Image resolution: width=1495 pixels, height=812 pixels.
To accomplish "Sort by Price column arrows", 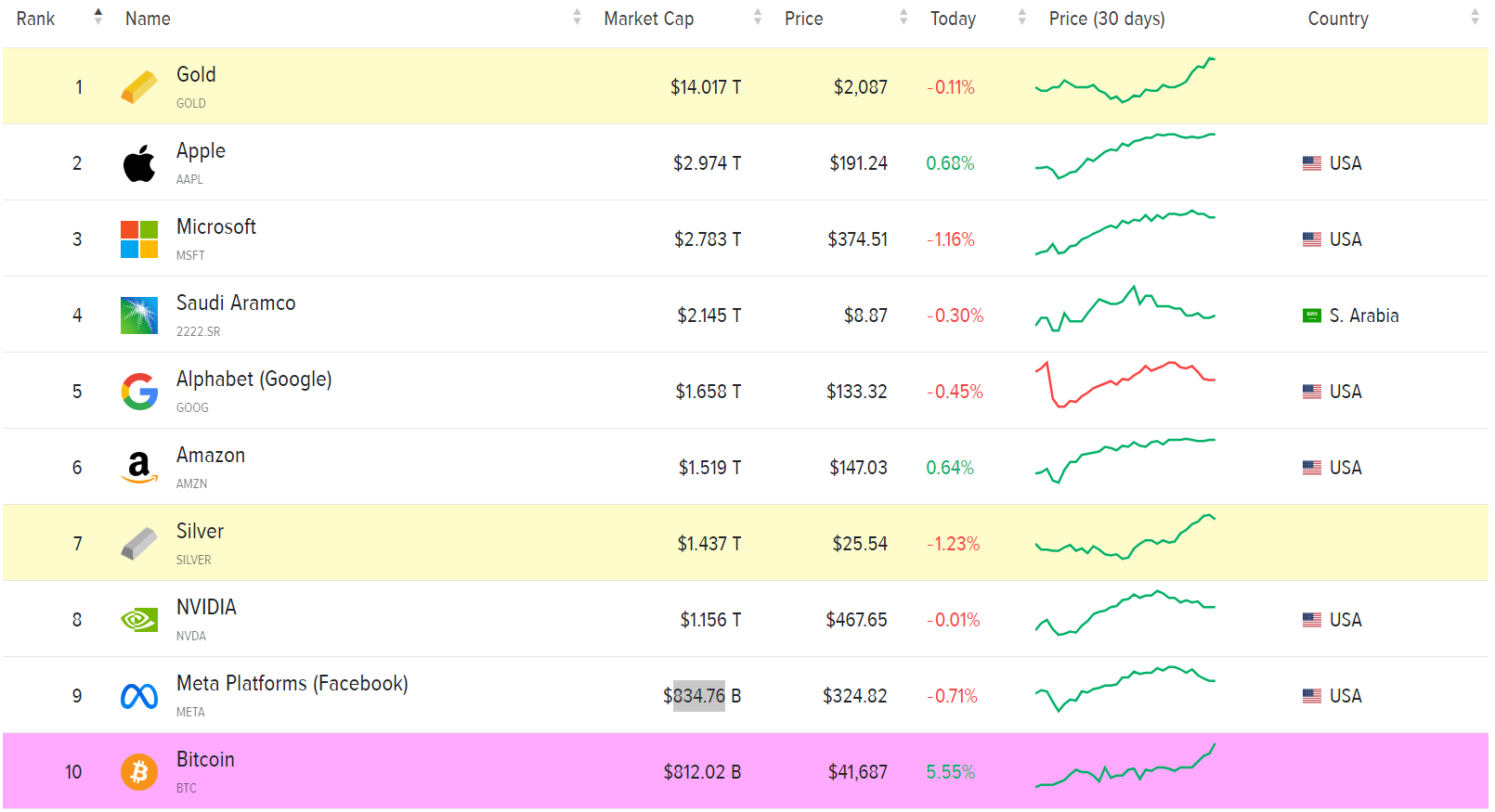I will click(x=903, y=17).
